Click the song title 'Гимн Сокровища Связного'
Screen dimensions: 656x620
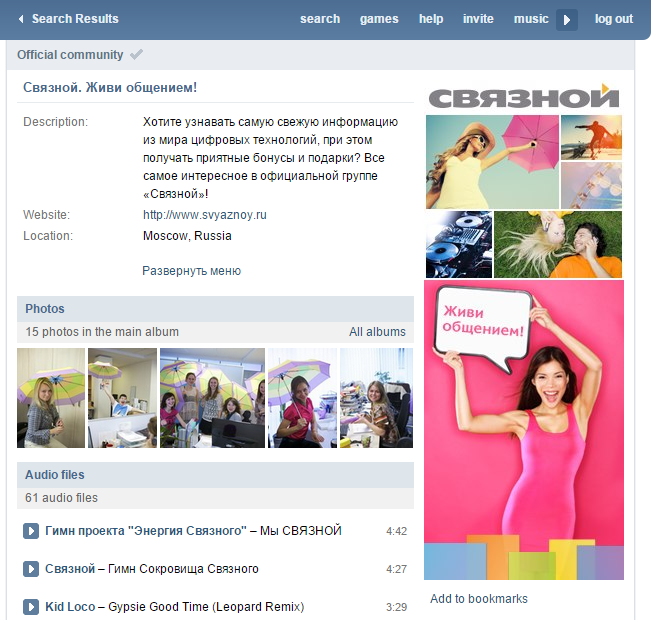pos(183,569)
